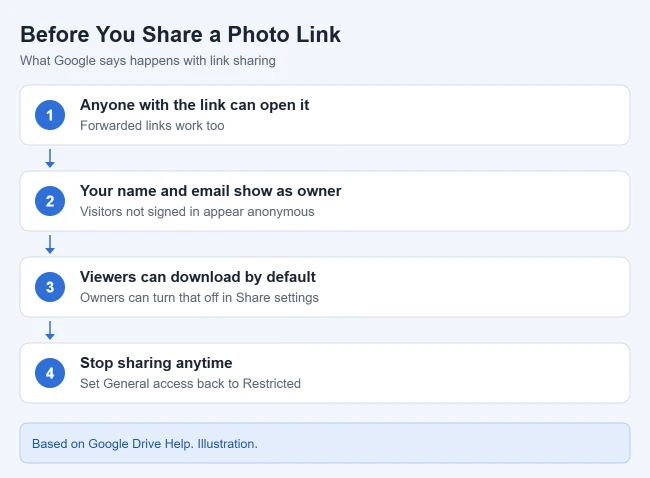Select the "Stop sharing anytime" title
The width and height of the screenshot is (650, 478).
point(156,363)
